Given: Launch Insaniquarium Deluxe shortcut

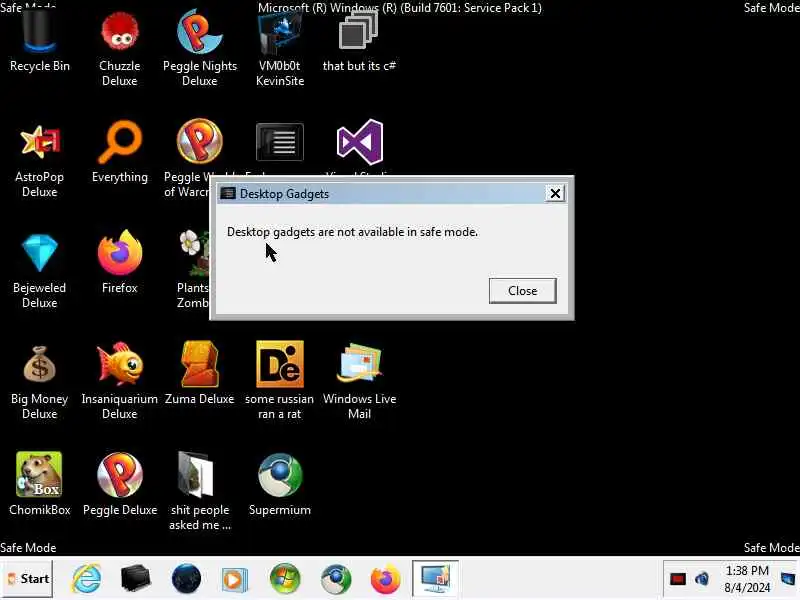Looking at the screenshot, I should point(119,380).
